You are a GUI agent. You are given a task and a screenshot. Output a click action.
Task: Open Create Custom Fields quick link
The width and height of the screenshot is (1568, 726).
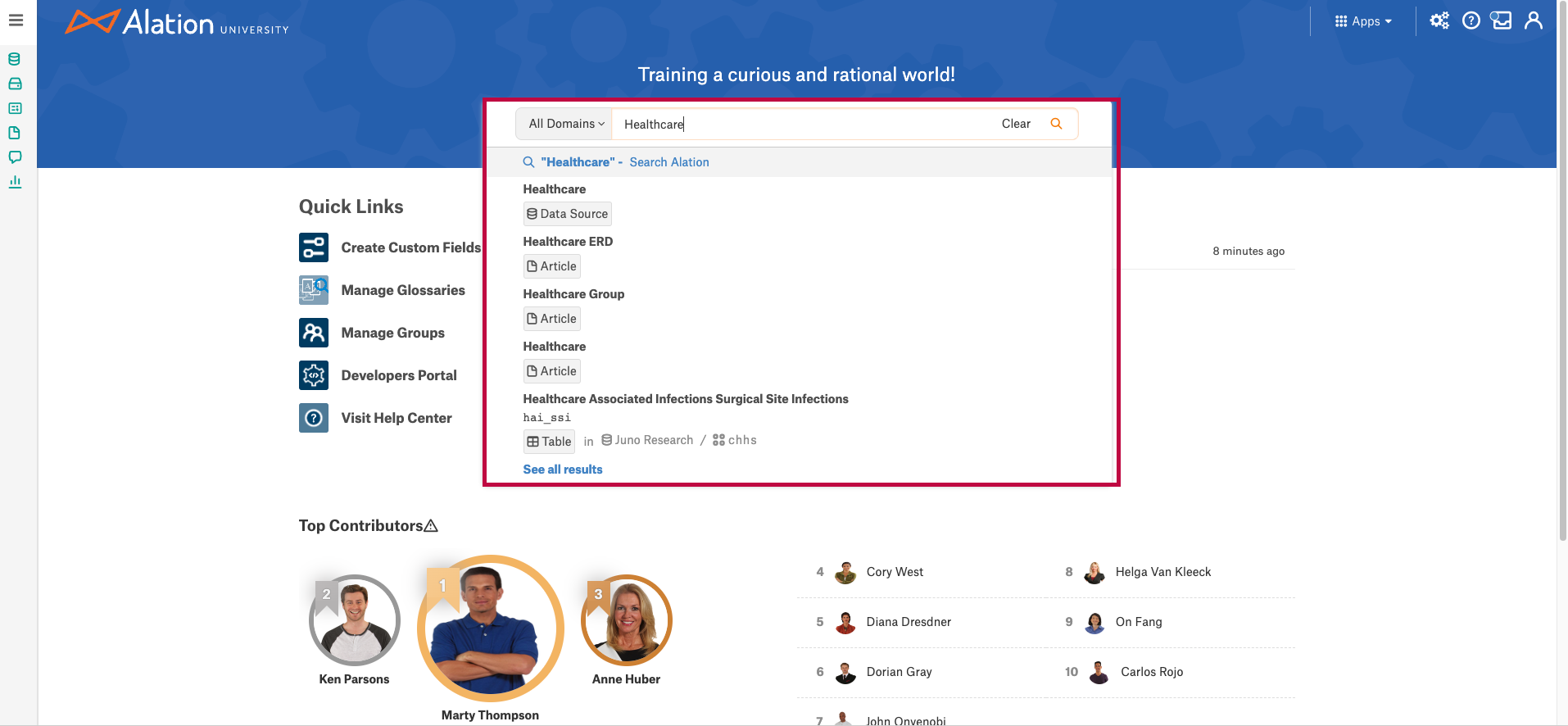click(x=410, y=247)
